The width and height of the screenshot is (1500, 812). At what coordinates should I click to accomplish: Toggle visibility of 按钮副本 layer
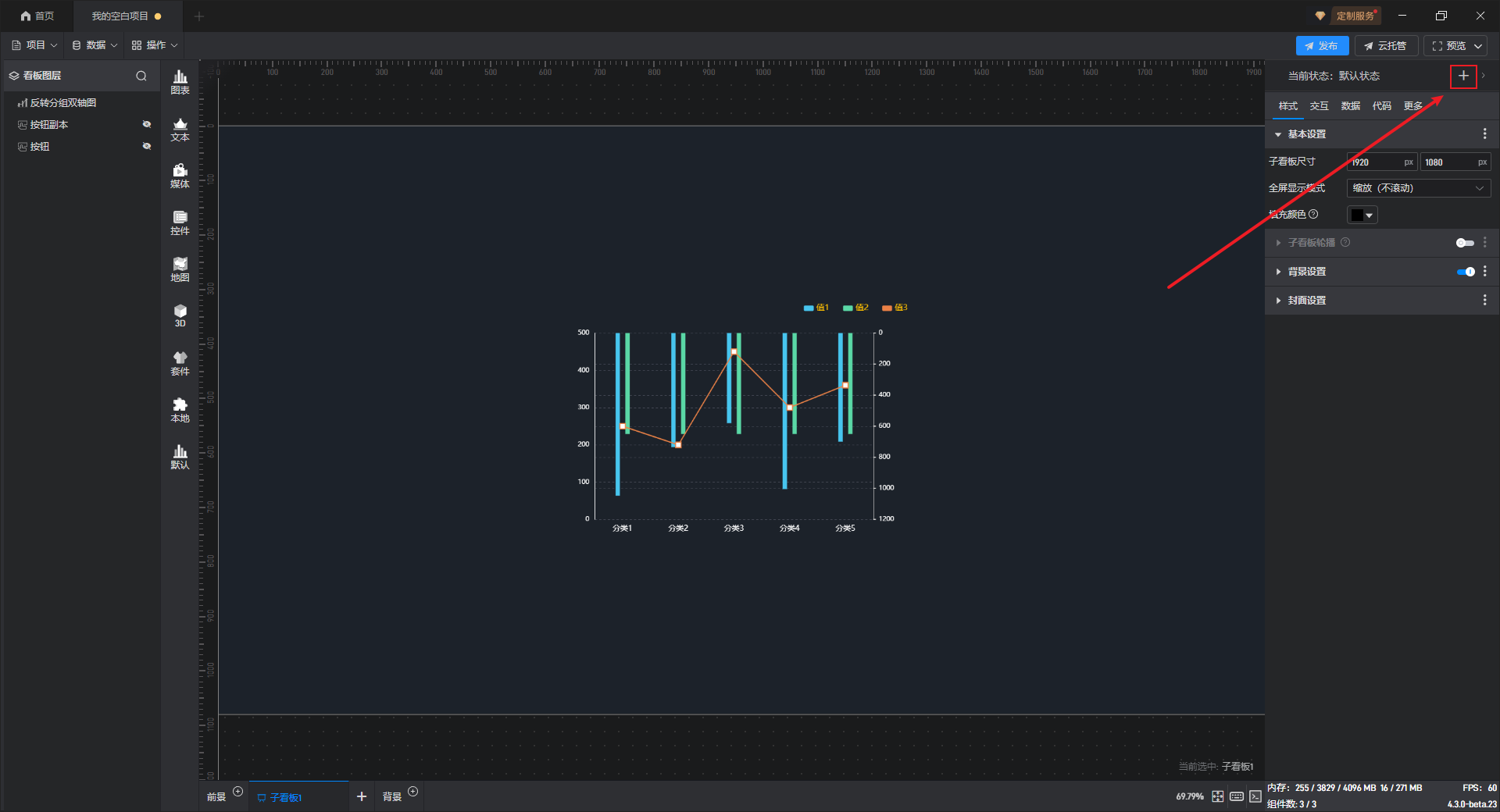tap(146, 124)
